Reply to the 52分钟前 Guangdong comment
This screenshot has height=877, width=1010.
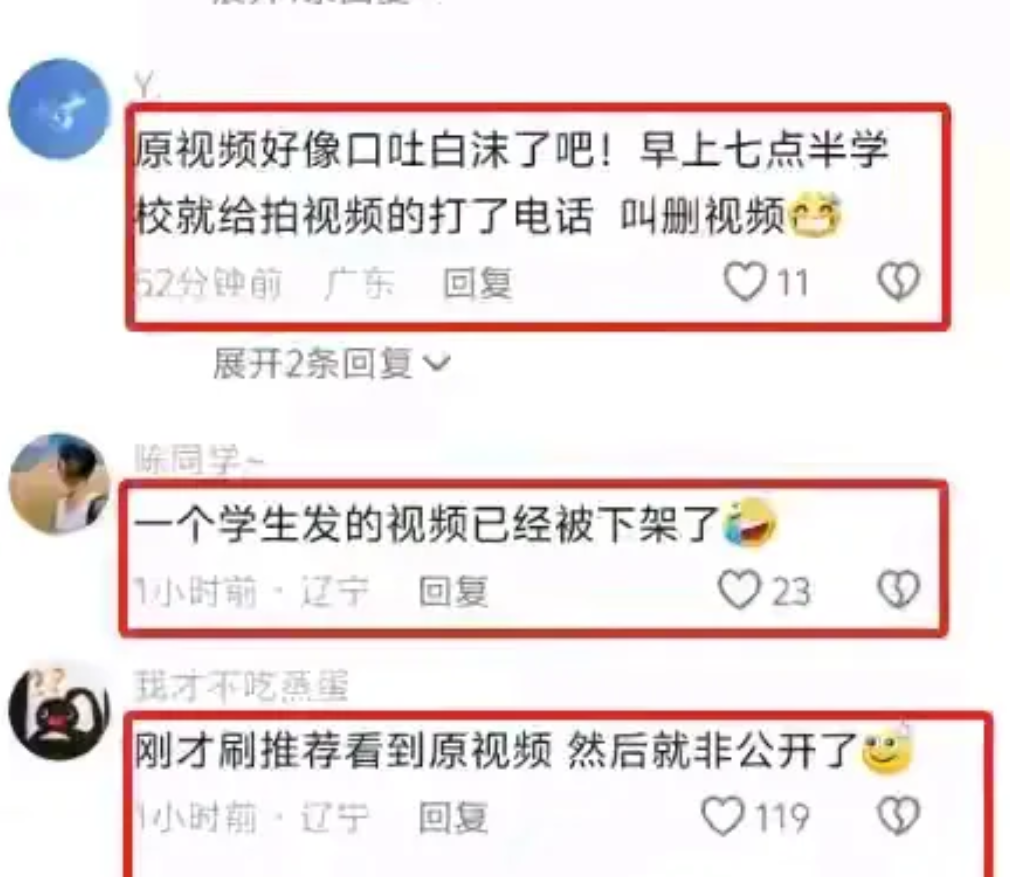pos(478,283)
